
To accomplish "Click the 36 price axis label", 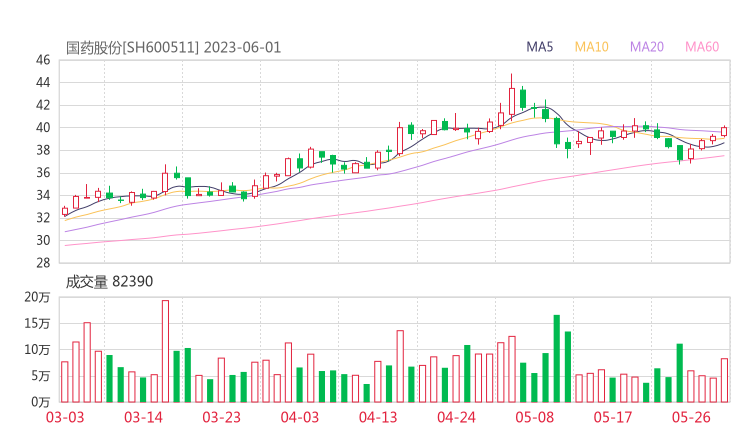I will coord(43,173).
